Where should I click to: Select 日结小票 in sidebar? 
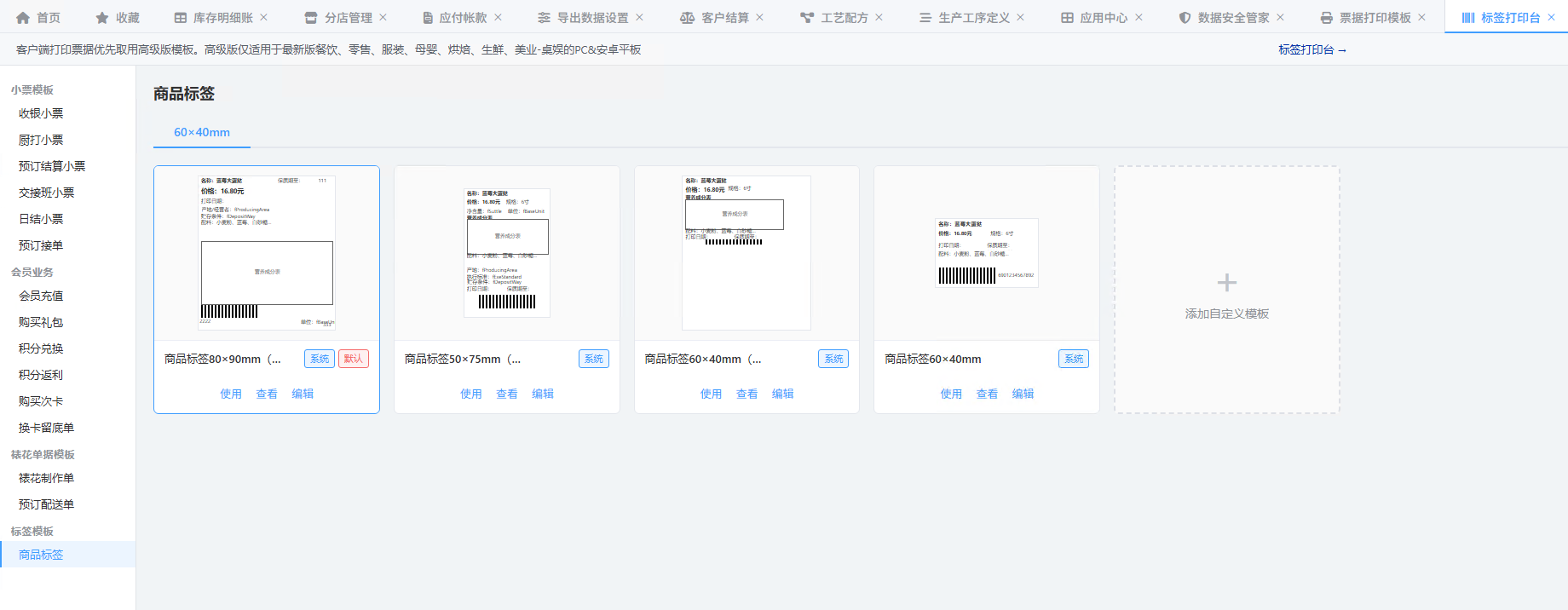[x=41, y=219]
